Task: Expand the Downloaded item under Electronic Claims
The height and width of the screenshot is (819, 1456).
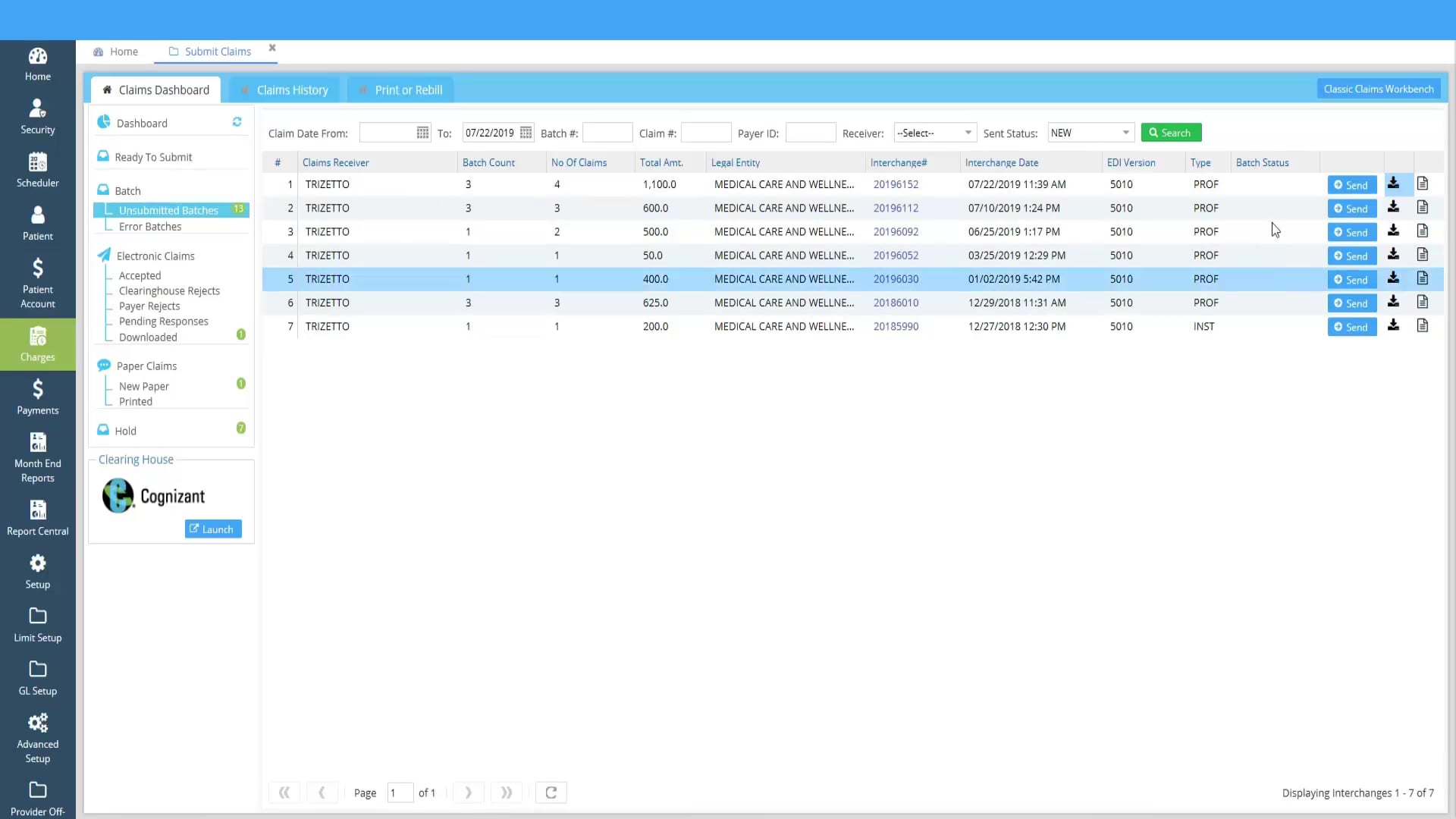Action: [x=148, y=337]
